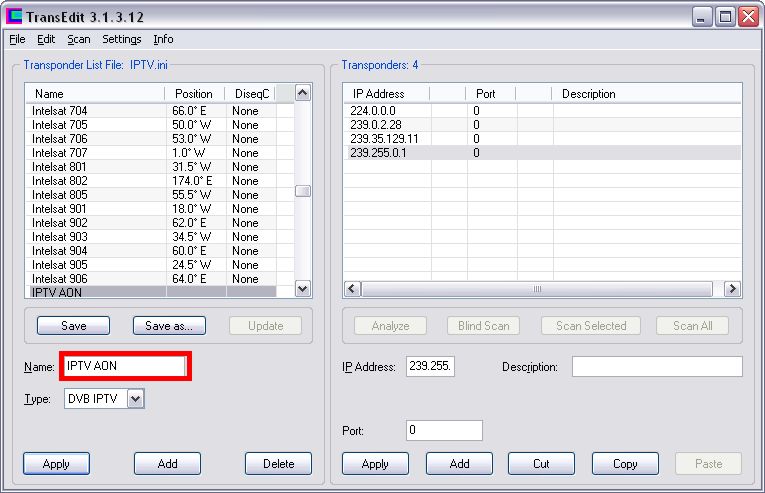Close the TransEdit window

(748, 17)
